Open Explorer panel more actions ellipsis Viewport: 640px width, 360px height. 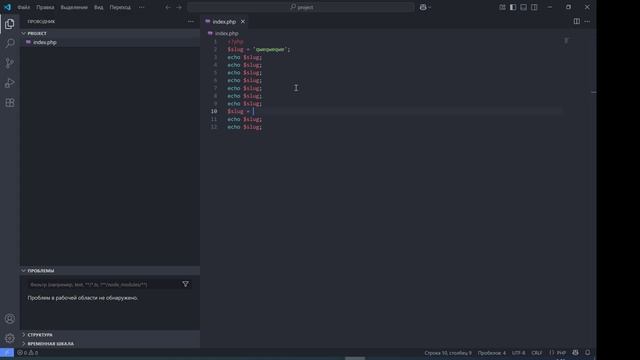(x=191, y=21)
